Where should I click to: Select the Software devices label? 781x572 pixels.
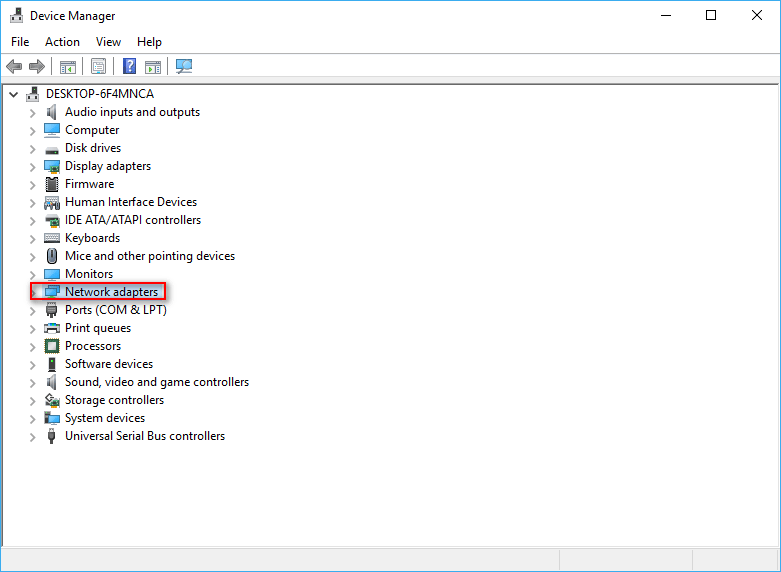pos(109,364)
